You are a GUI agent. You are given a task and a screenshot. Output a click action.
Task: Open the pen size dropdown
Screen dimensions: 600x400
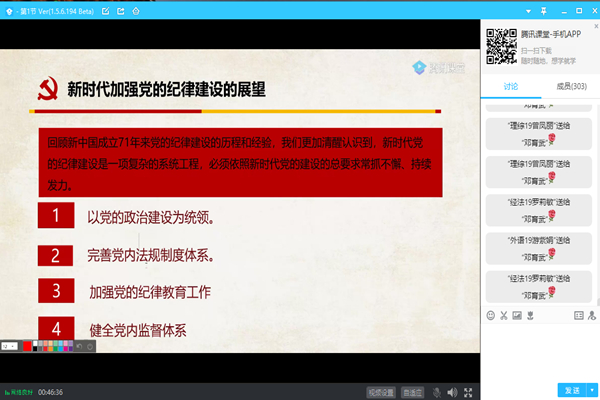point(10,346)
